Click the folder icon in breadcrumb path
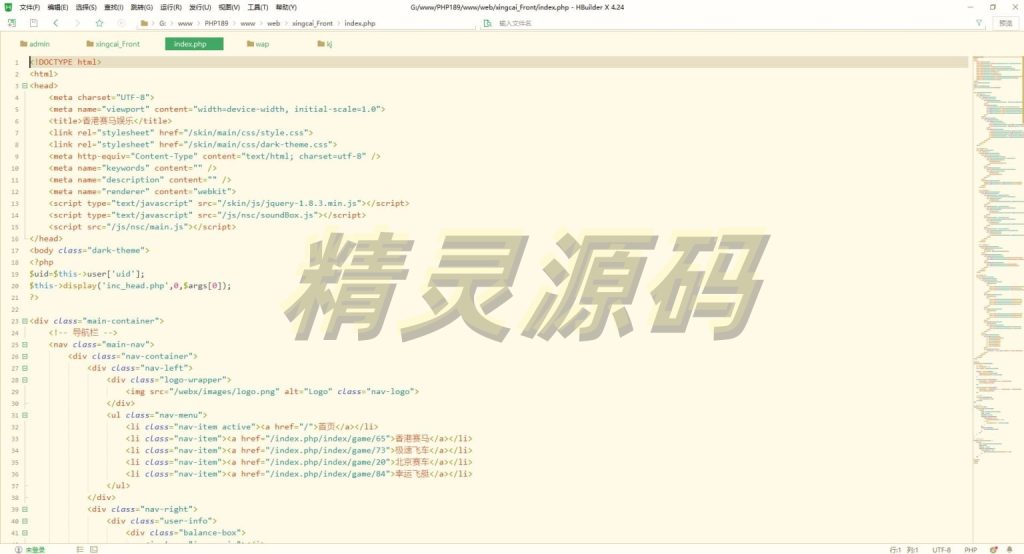 (x=144, y=23)
